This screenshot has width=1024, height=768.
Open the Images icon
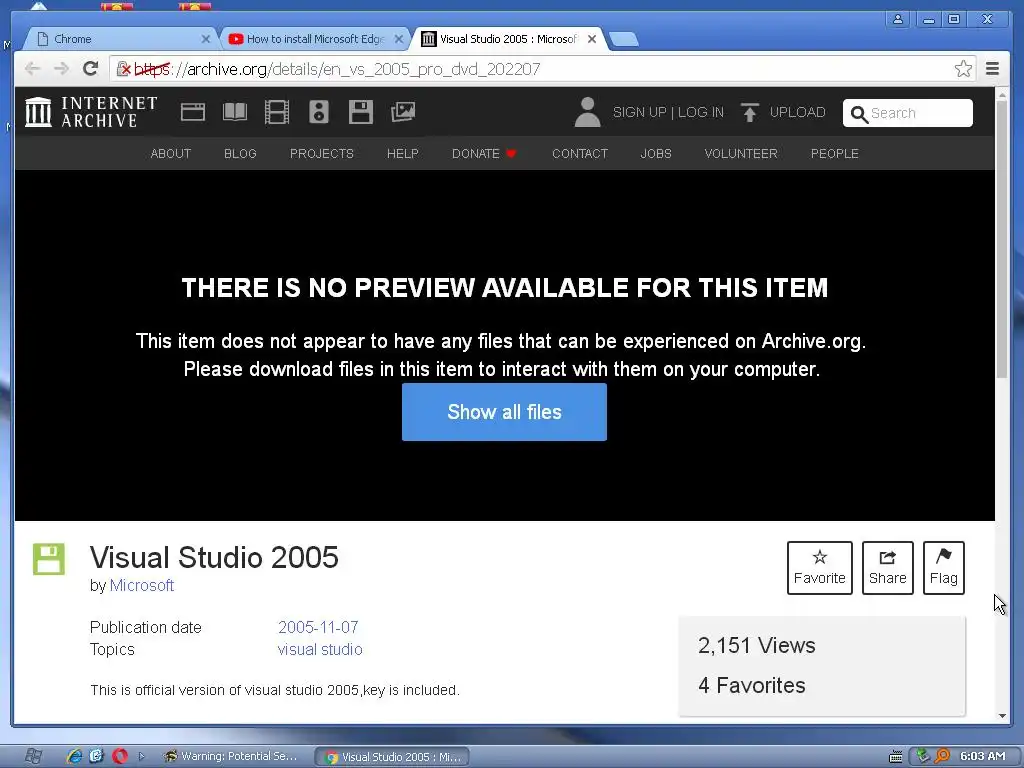[403, 112]
